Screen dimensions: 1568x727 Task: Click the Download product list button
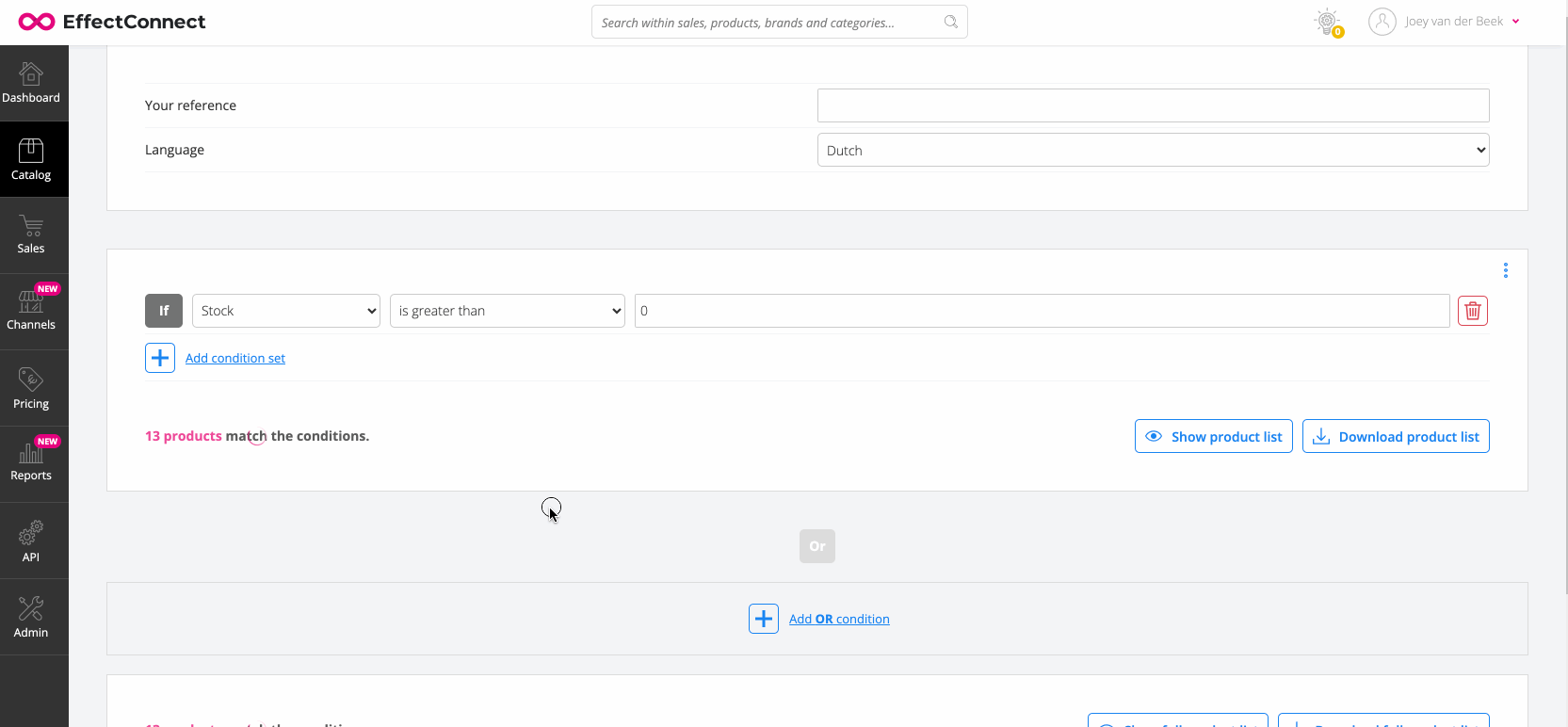click(x=1395, y=437)
